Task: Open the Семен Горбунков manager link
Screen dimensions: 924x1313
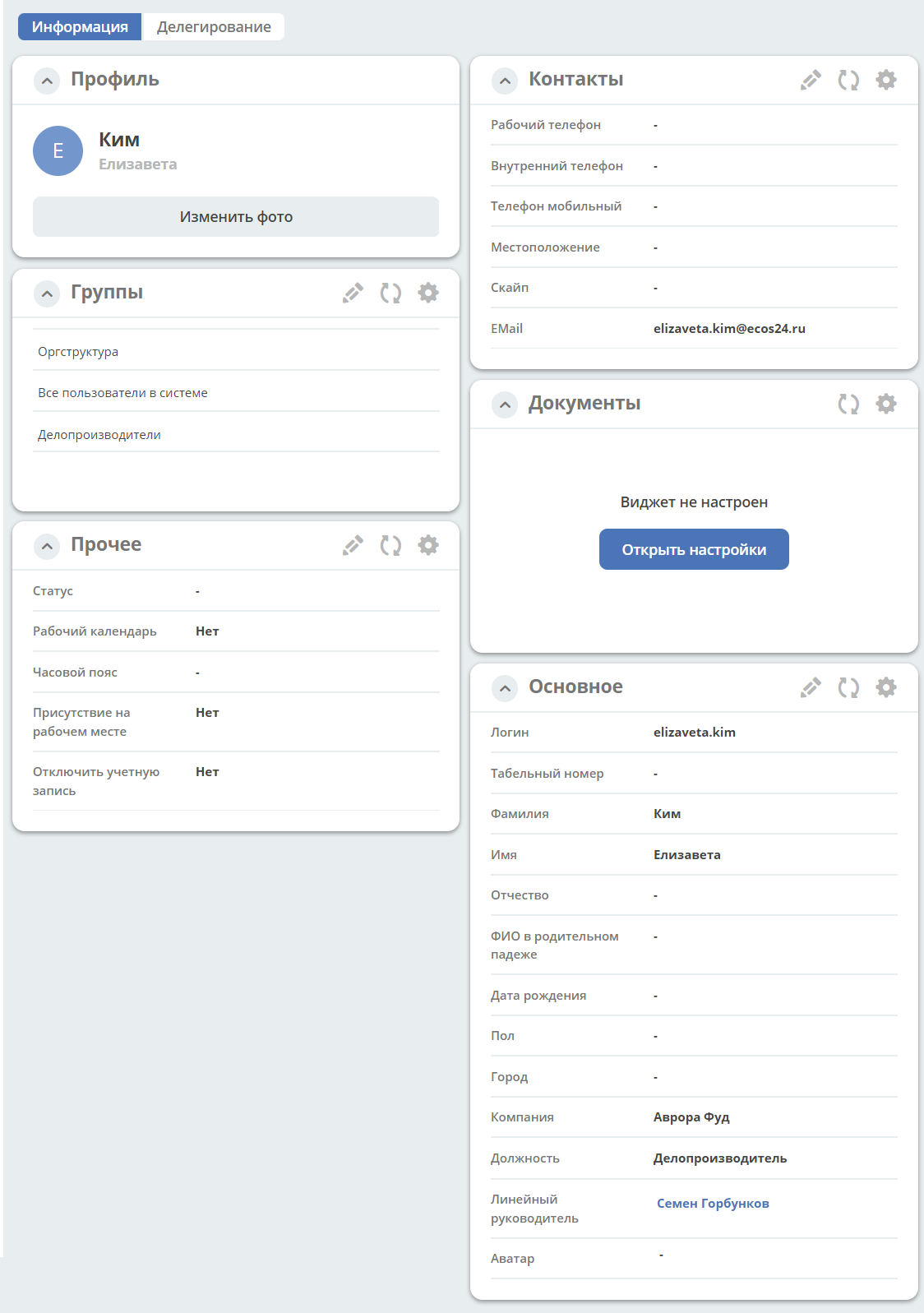Action: pyautogui.click(x=713, y=1203)
